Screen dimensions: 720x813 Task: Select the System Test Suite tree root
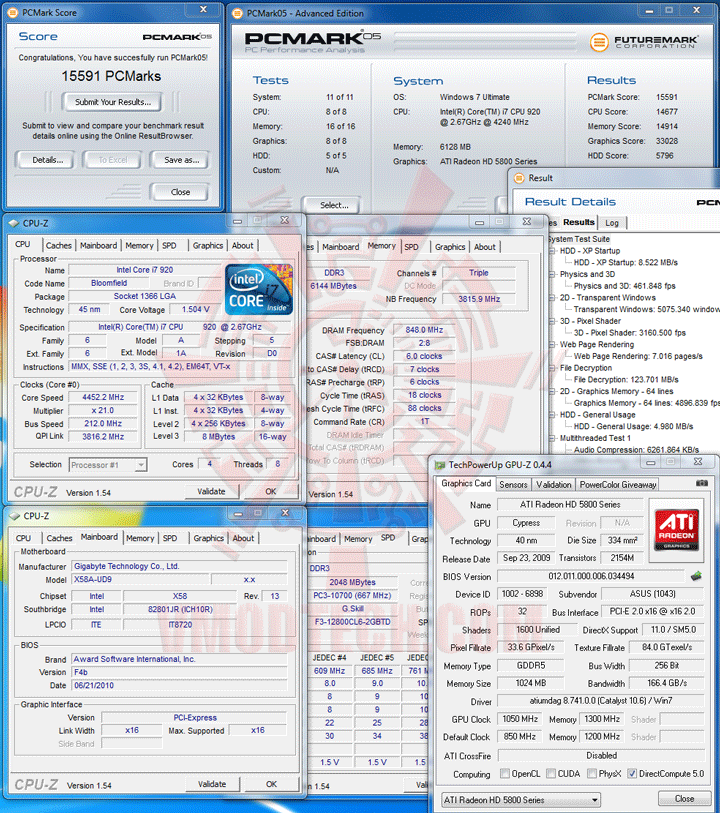point(578,240)
